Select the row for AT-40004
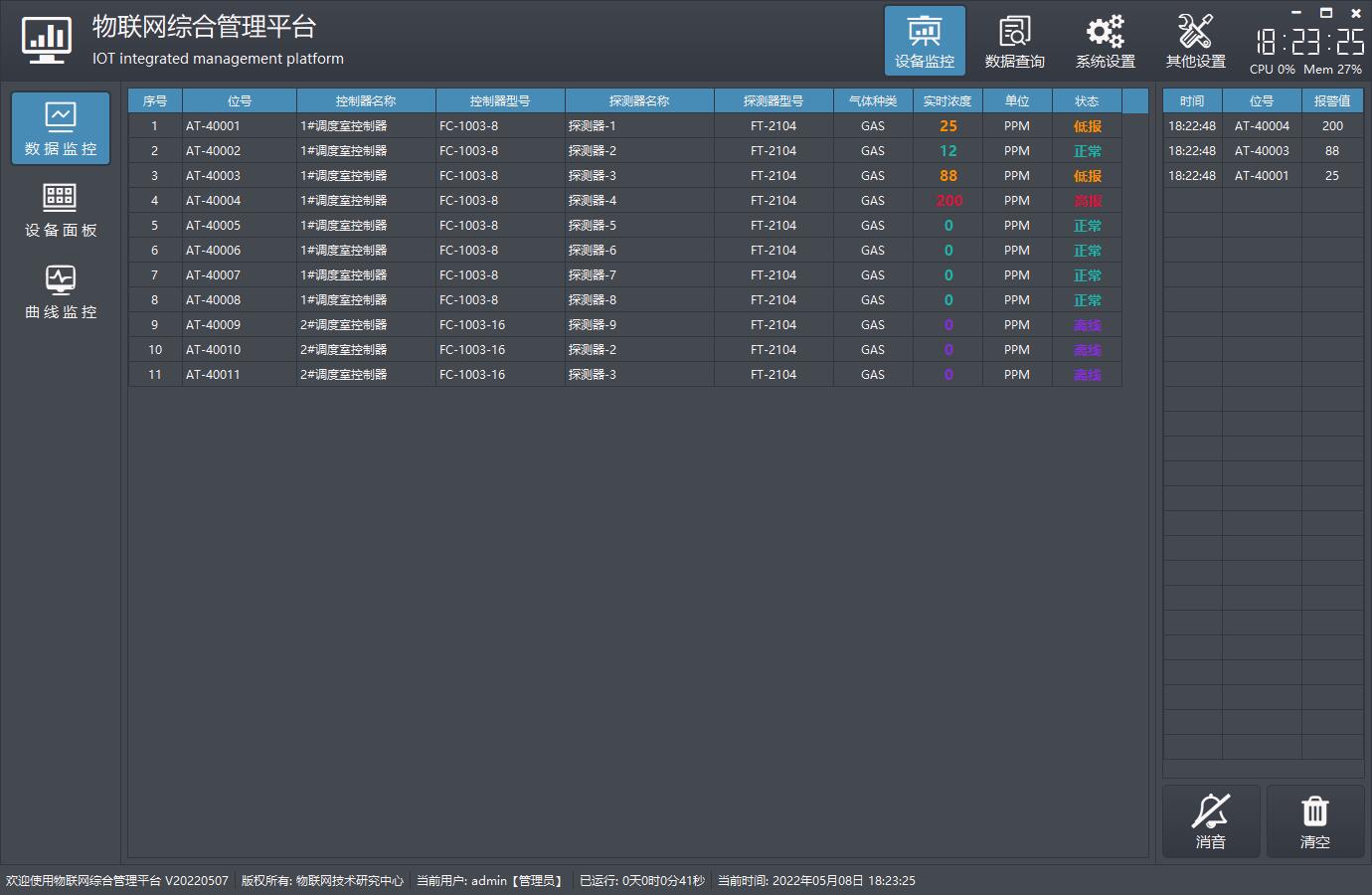This screenshot has height=895, width=1372. 213,201
